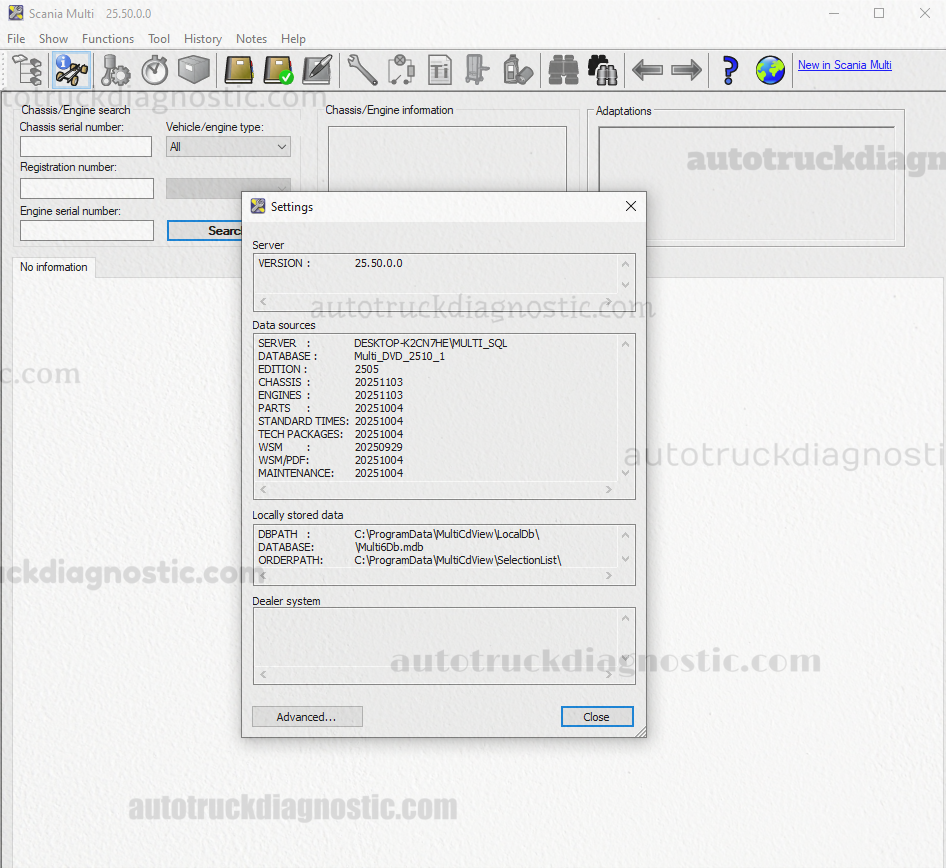Click the notepad with pen icon

(318, 70)
